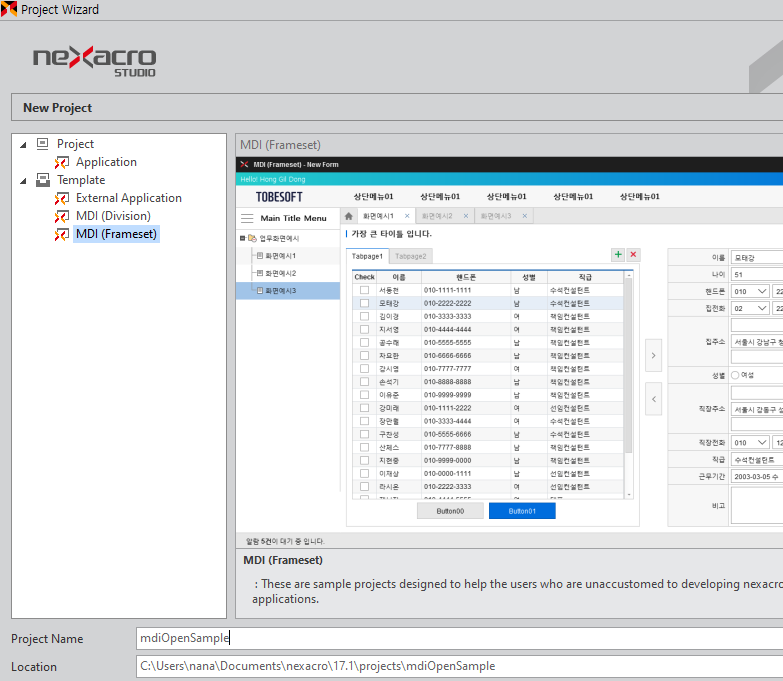Click the Application item icon in tree

pyautogui.click(x=61, y=162)
